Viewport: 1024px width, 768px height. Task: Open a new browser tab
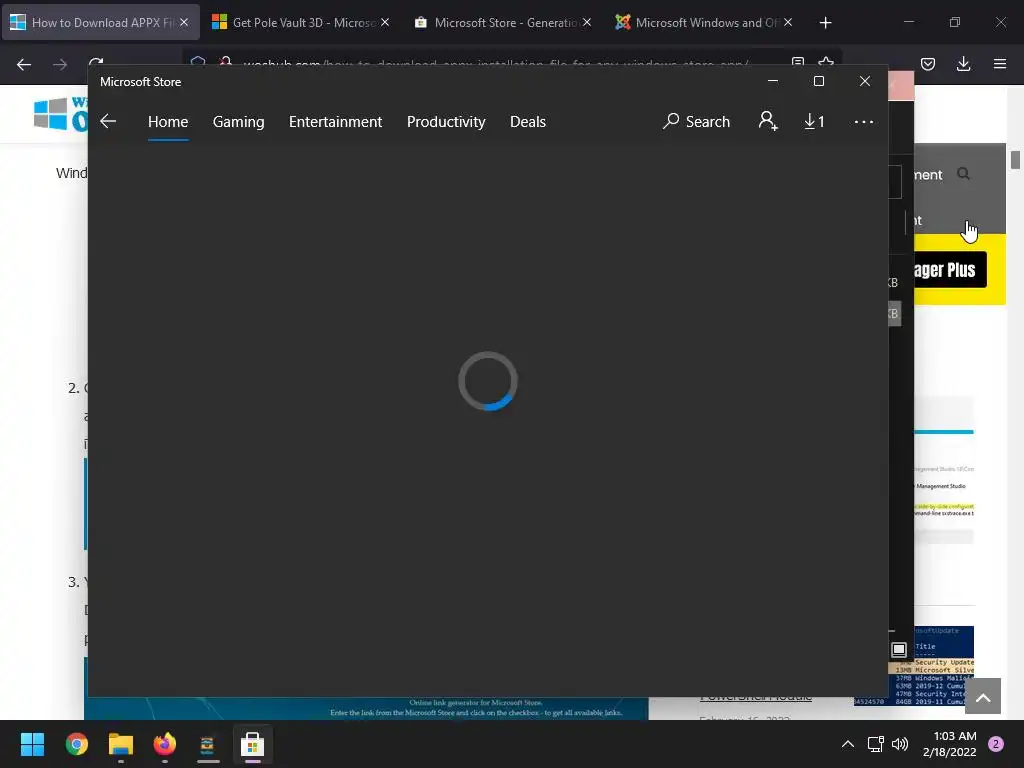click(825, 23)
